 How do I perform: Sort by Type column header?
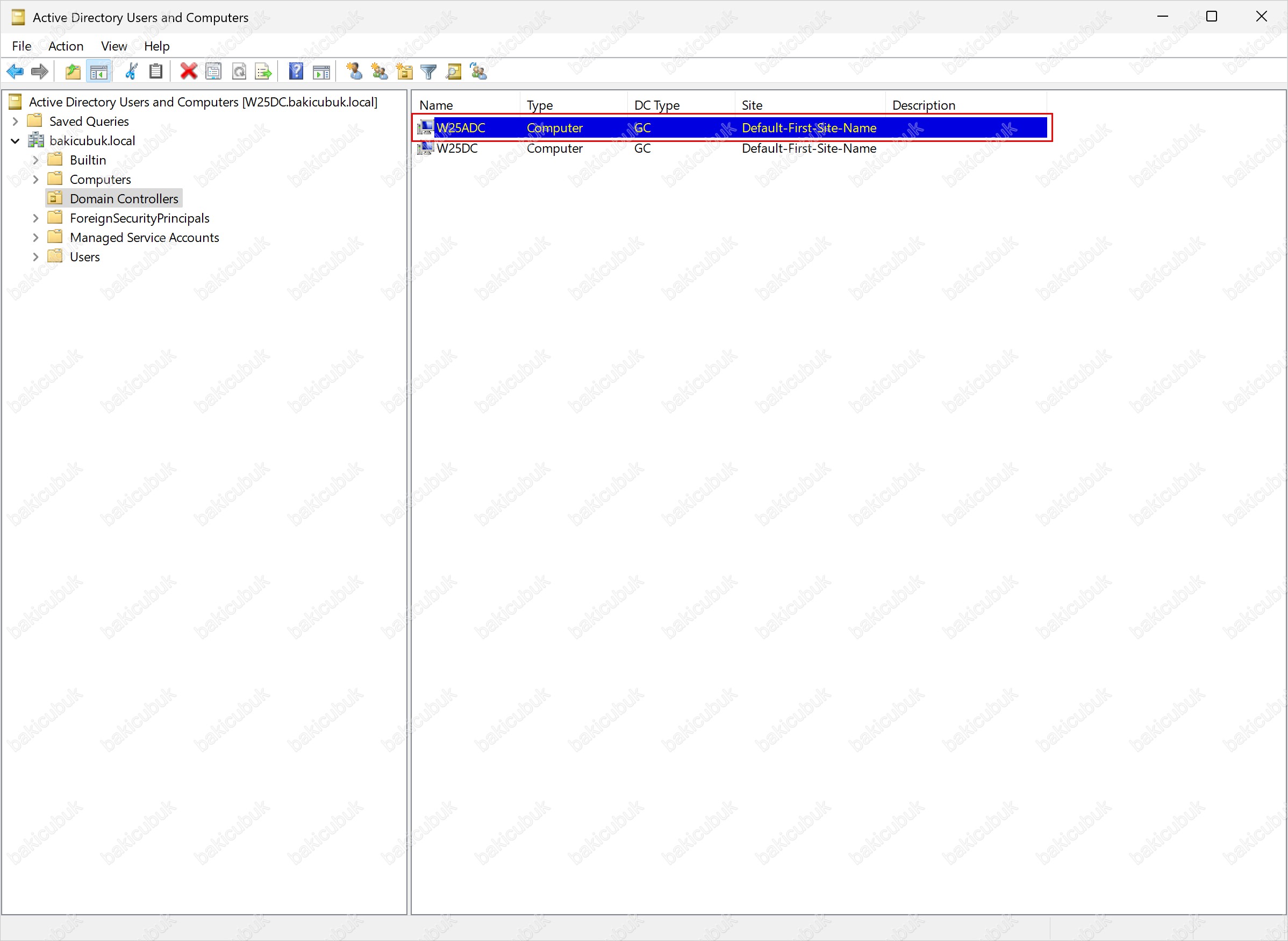[574, 105]
